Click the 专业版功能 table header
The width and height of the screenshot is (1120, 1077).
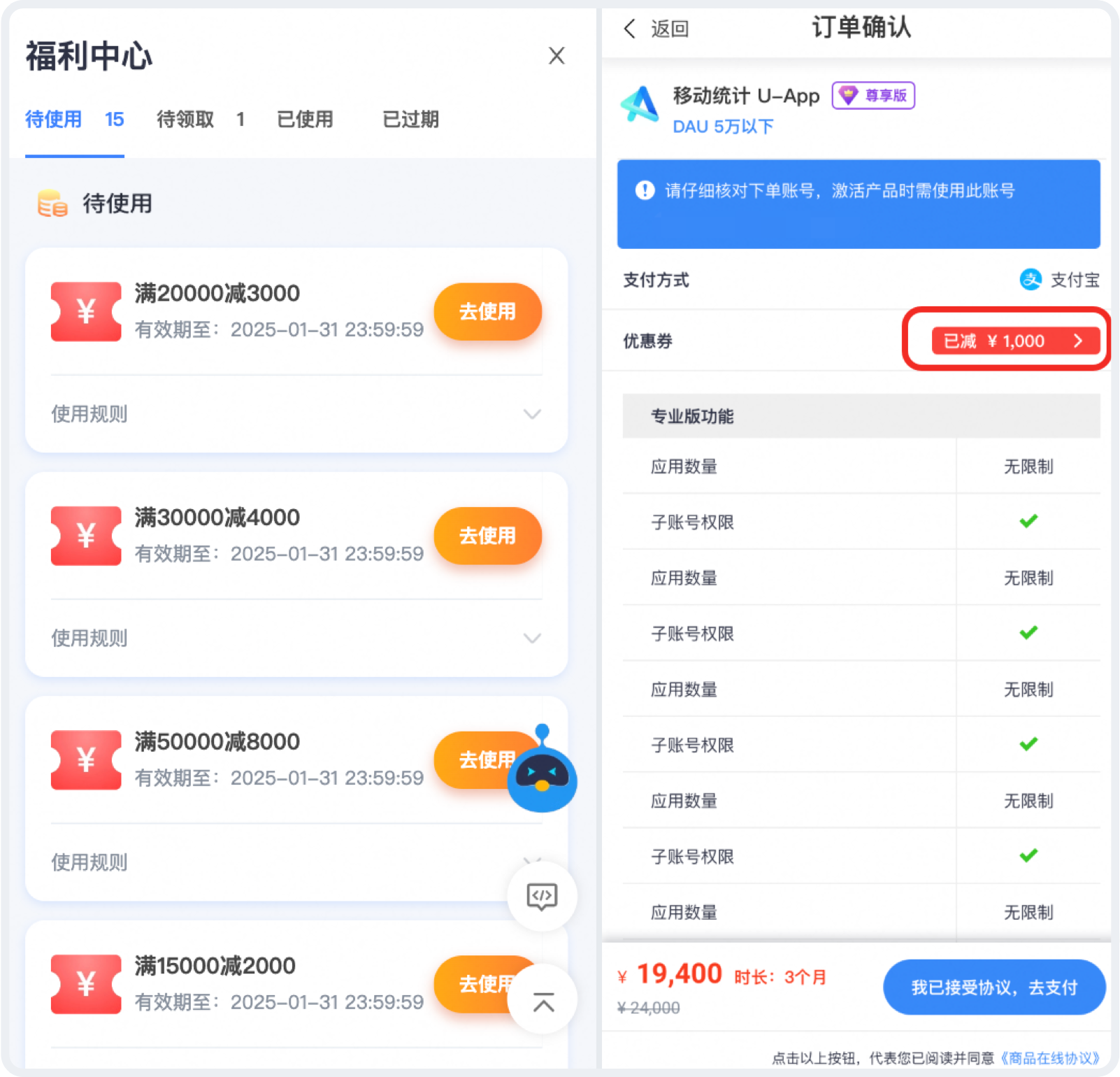click(861, 416)
